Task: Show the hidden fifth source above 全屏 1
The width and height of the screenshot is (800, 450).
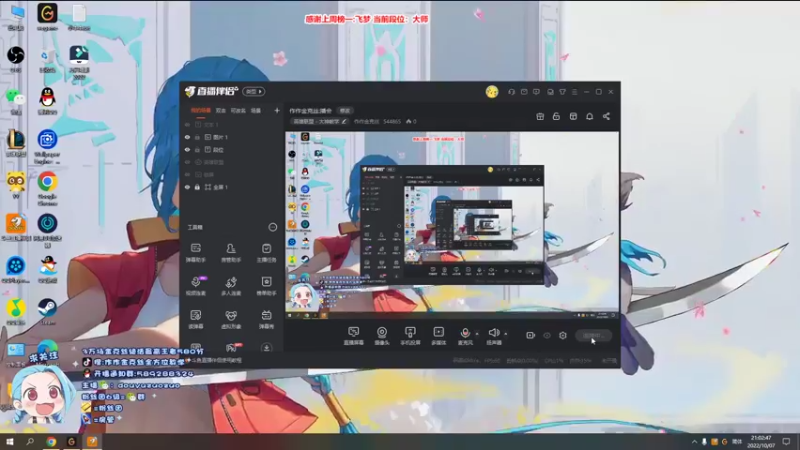Action: pyautogui.click(x=187, y=174)
